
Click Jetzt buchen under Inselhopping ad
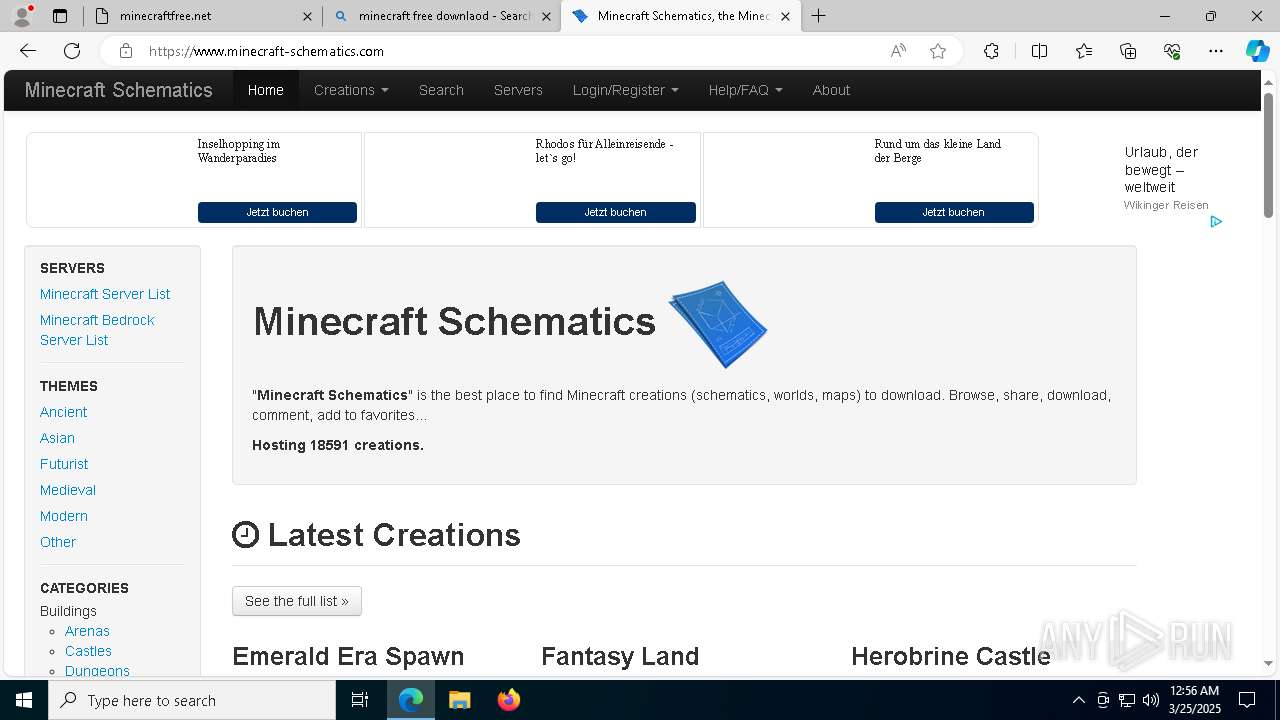277,212
